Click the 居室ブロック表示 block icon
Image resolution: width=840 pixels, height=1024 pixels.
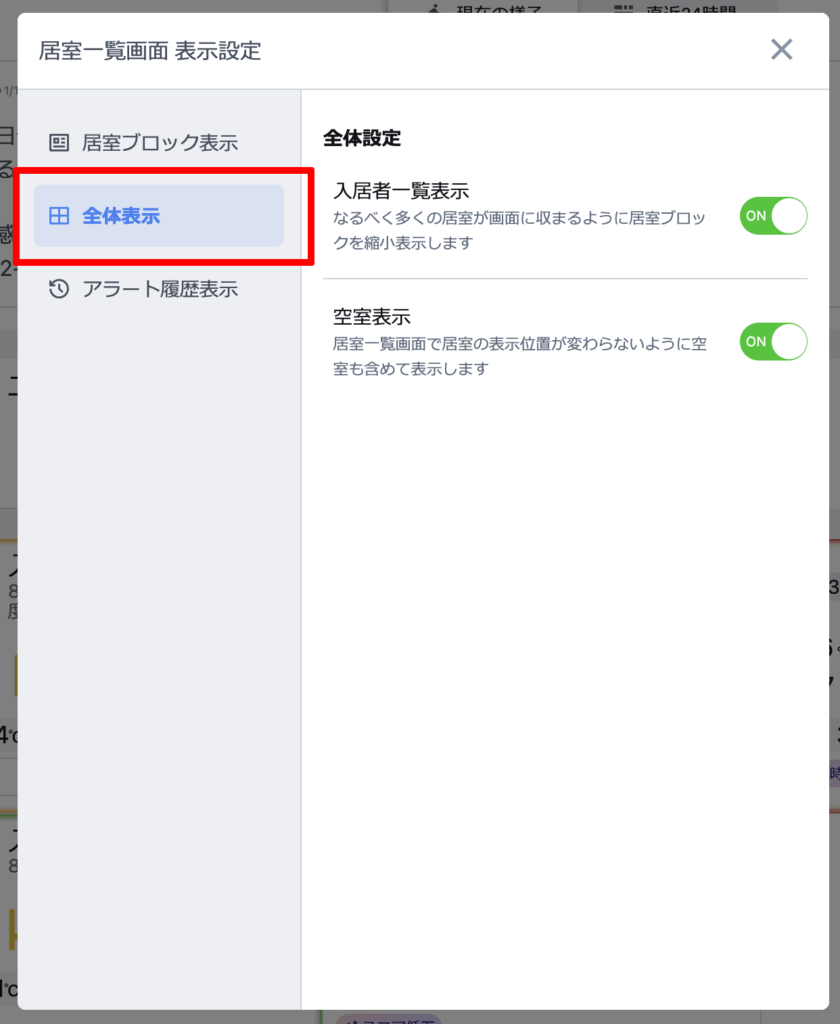(59, 142)
